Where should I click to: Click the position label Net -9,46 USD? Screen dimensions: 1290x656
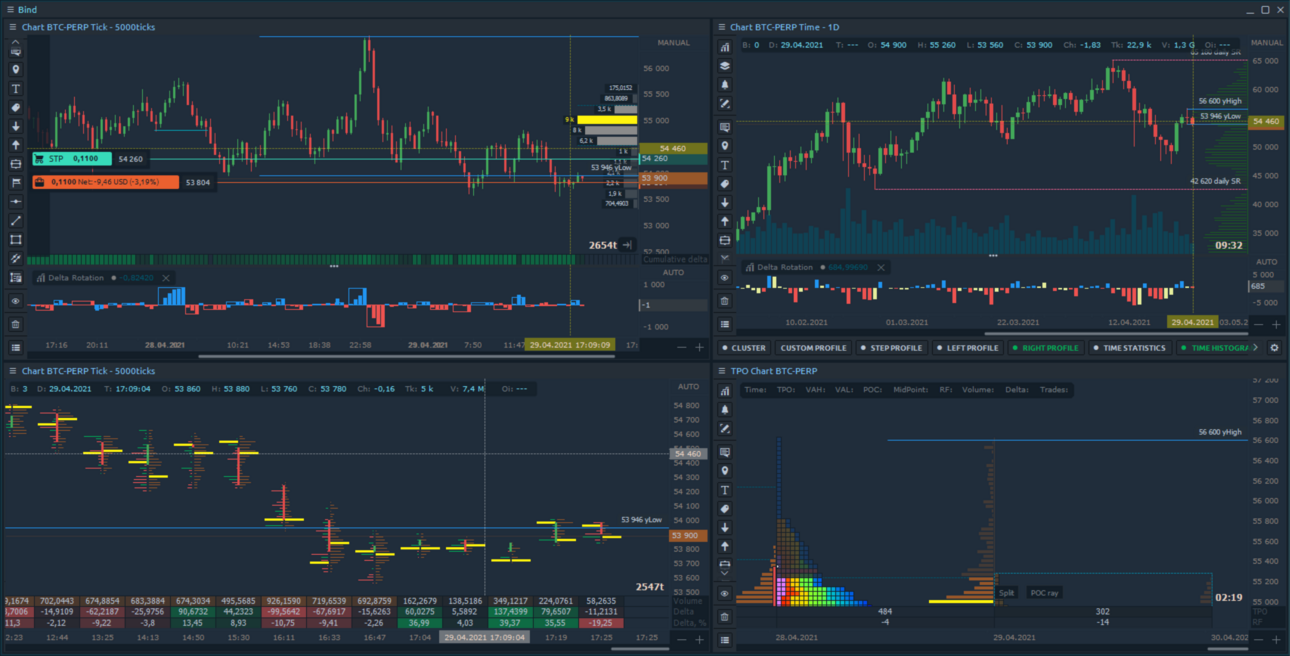[x=105, y=182]
